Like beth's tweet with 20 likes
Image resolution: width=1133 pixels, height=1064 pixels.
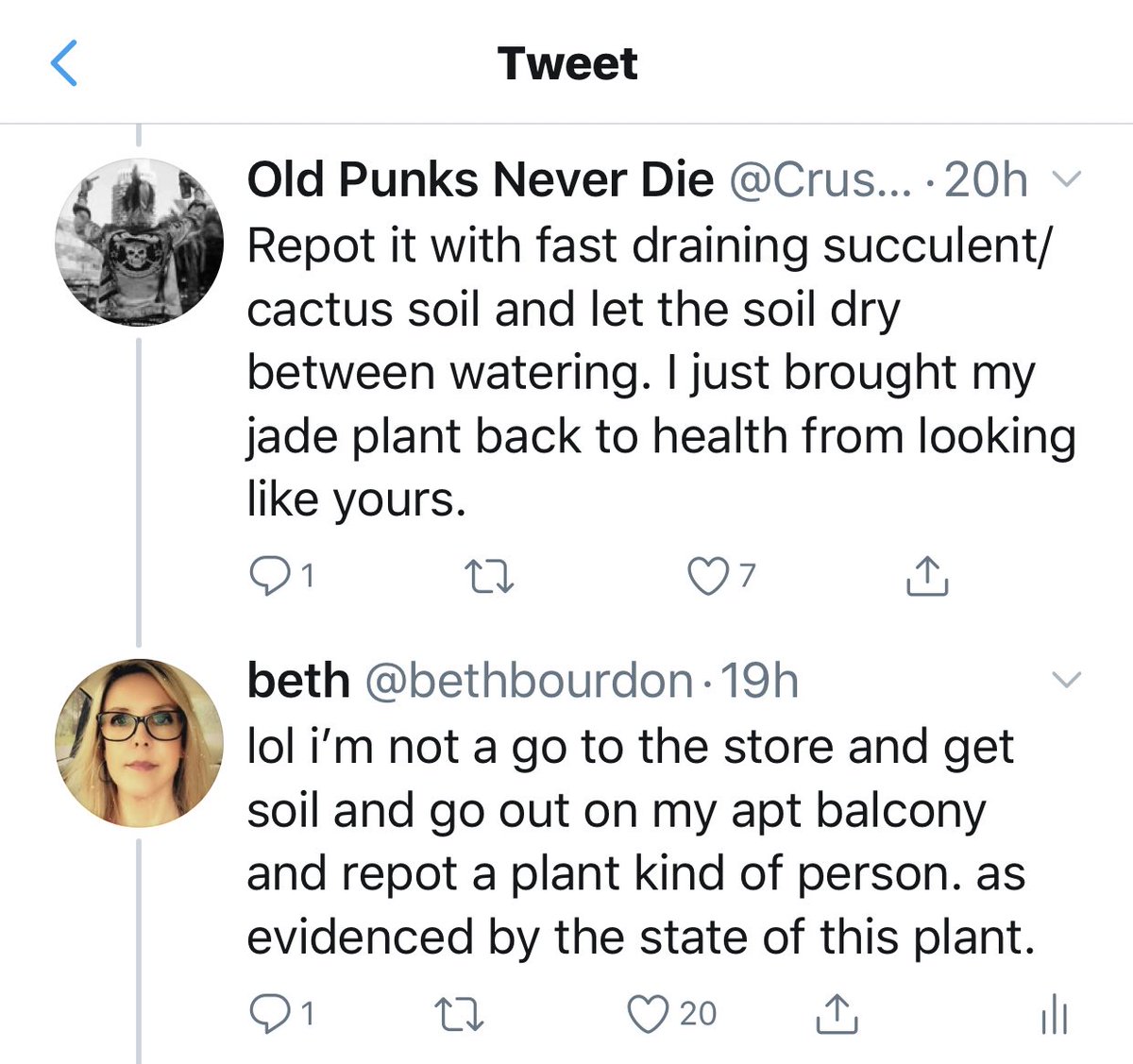pos(650,1013)
